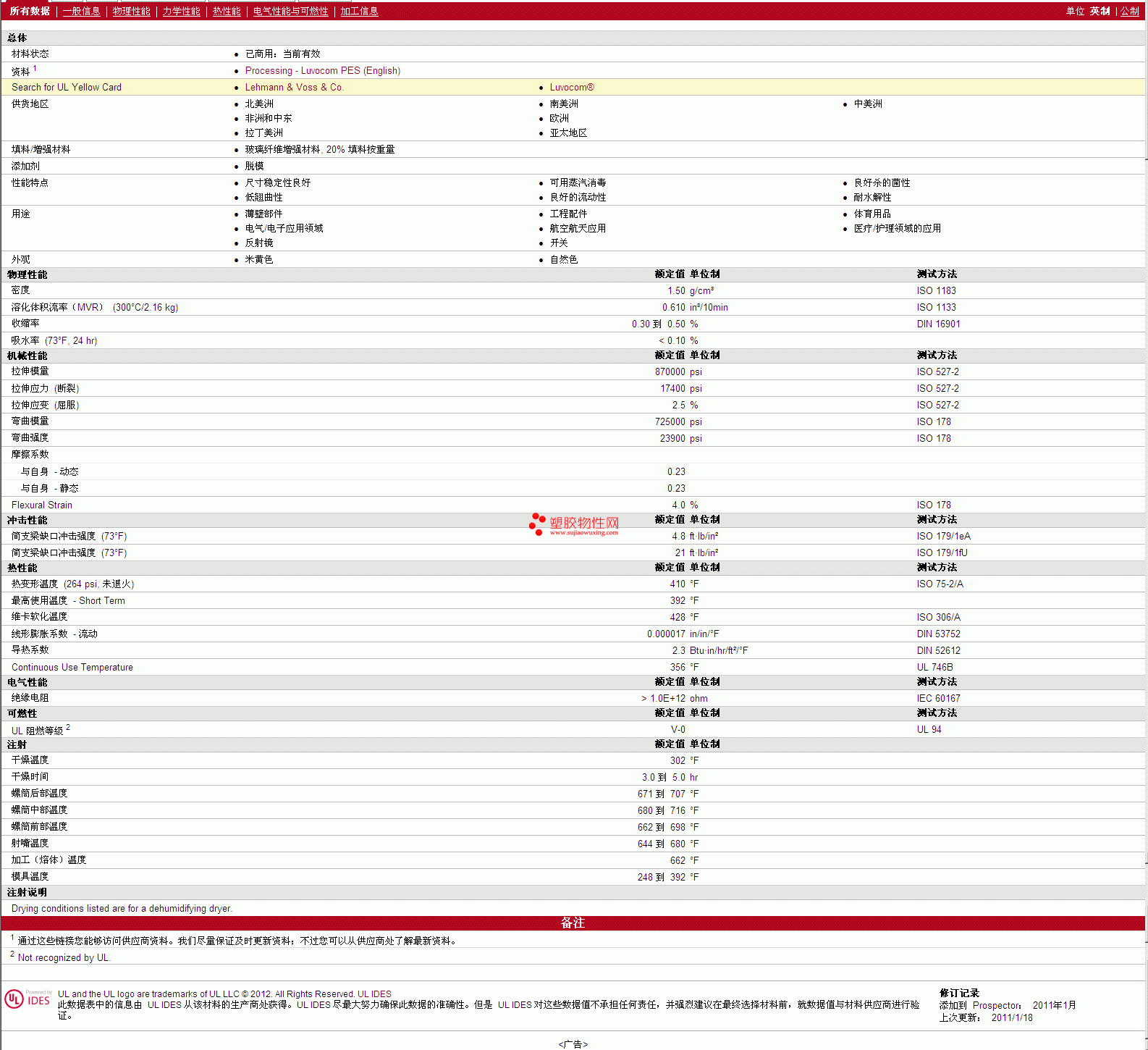
Task: Open the 物理性能 tab
Action: [131, 12]
